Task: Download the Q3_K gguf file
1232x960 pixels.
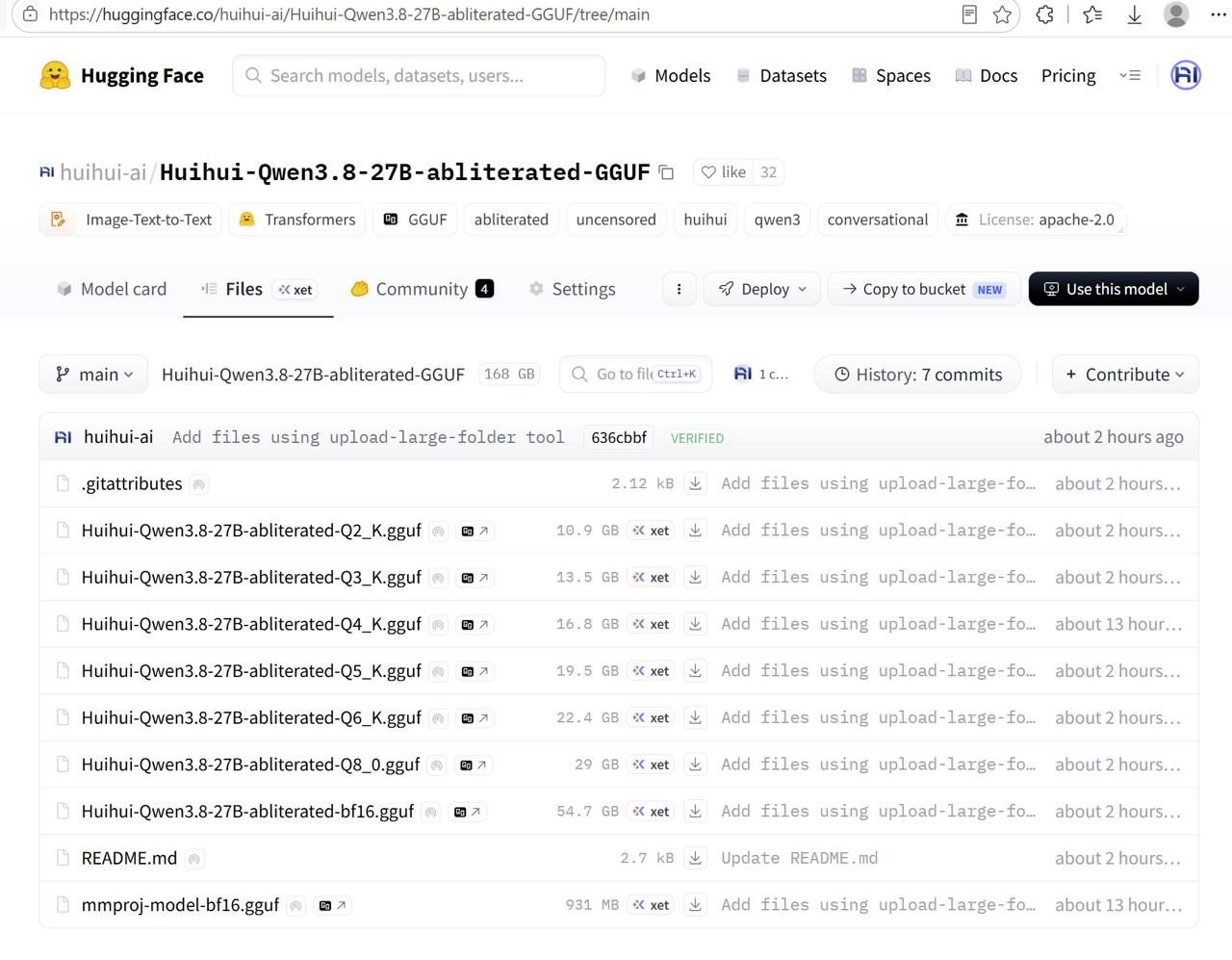Action: coord(695,578)
